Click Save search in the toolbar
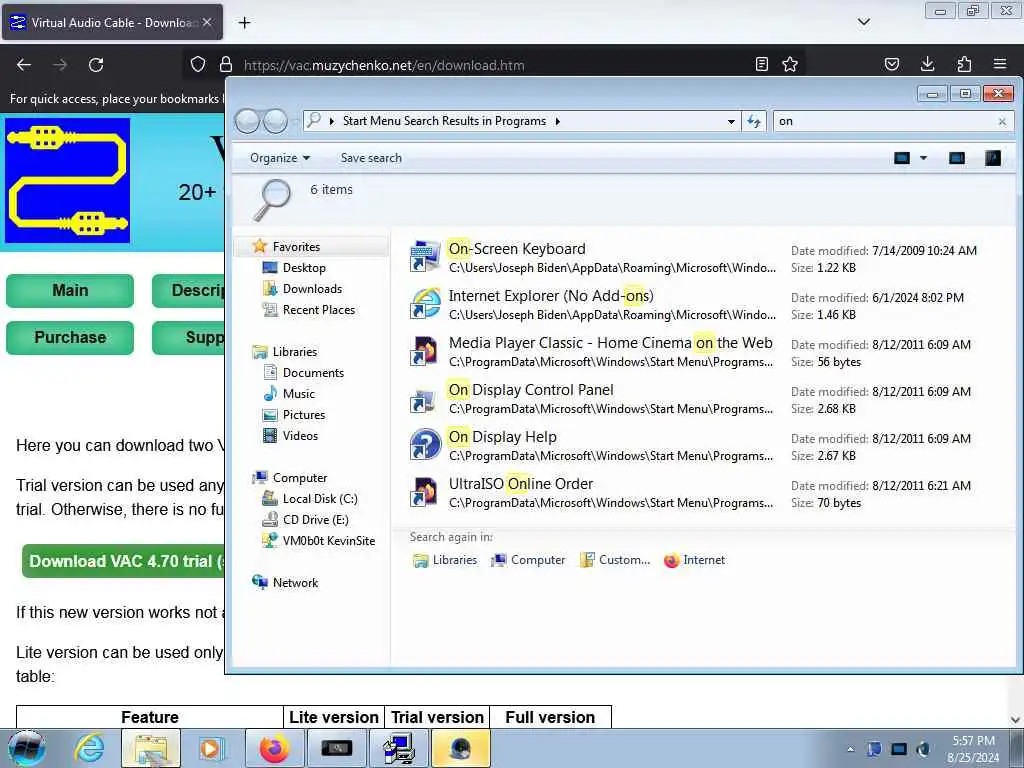The height and width of the screenshot is (768, 1024). [371, 158]
